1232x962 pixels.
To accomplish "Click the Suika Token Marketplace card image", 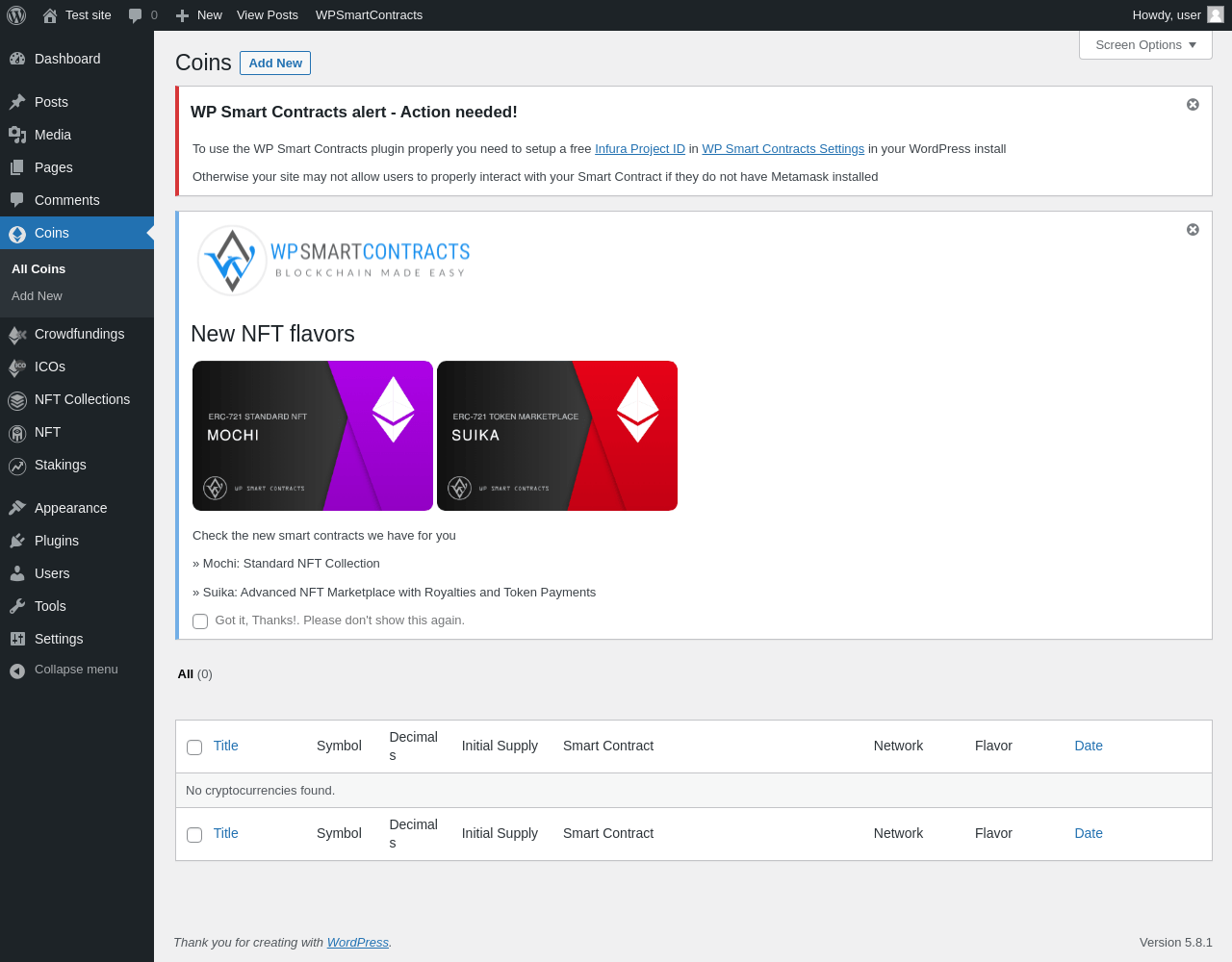I will tap(557, 436).
